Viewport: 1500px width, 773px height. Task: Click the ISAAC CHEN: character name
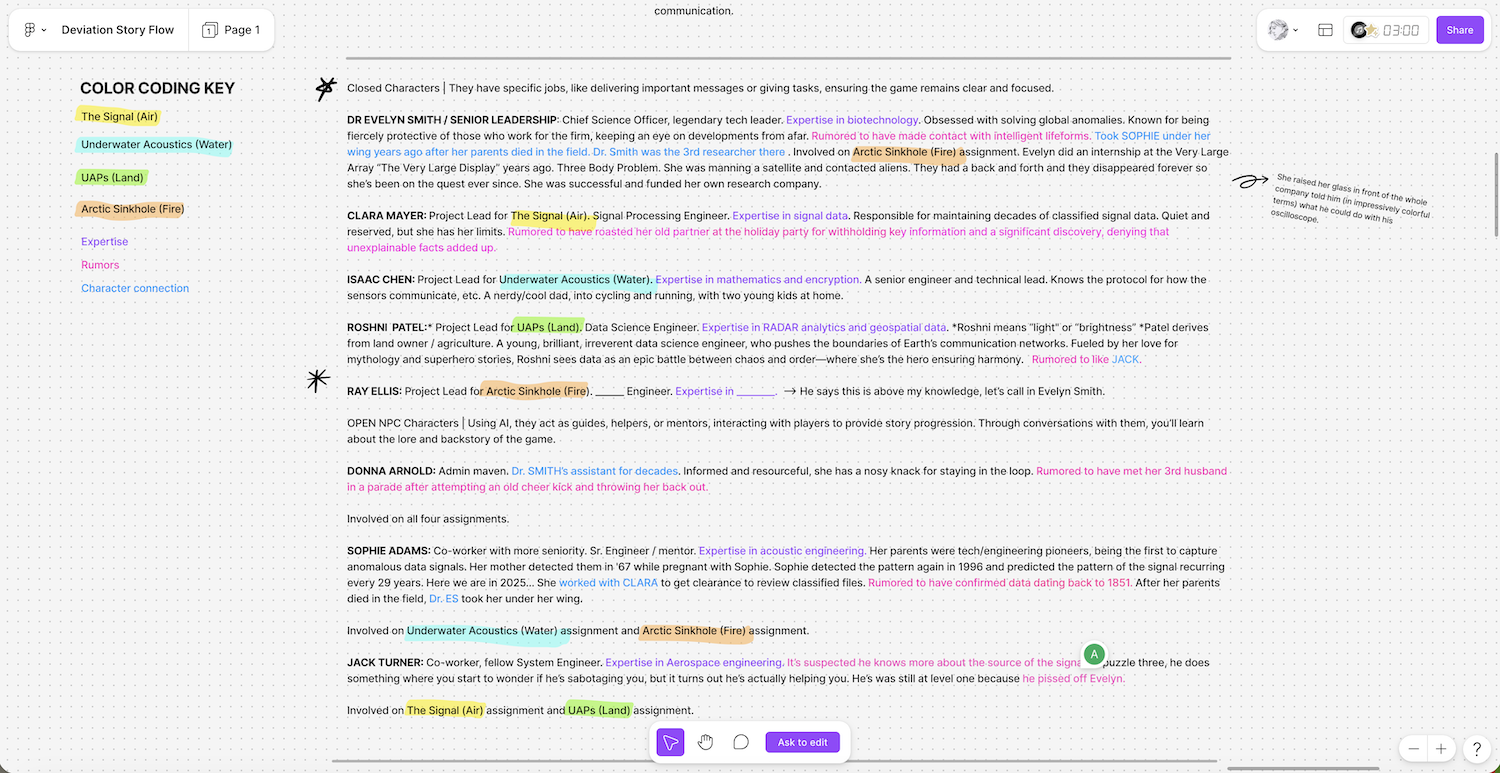click(380, 280)
